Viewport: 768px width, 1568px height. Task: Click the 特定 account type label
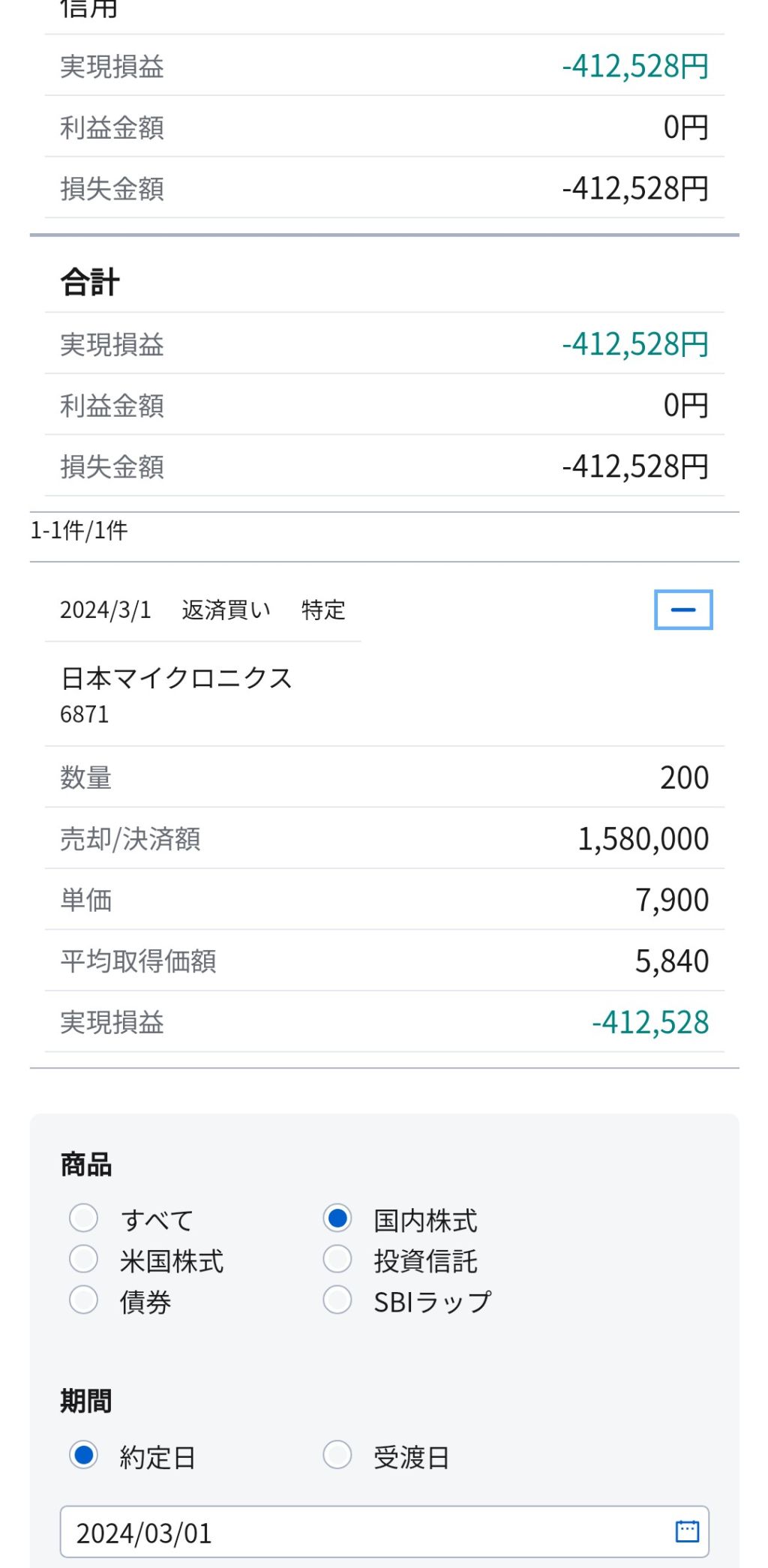point(323,610)
